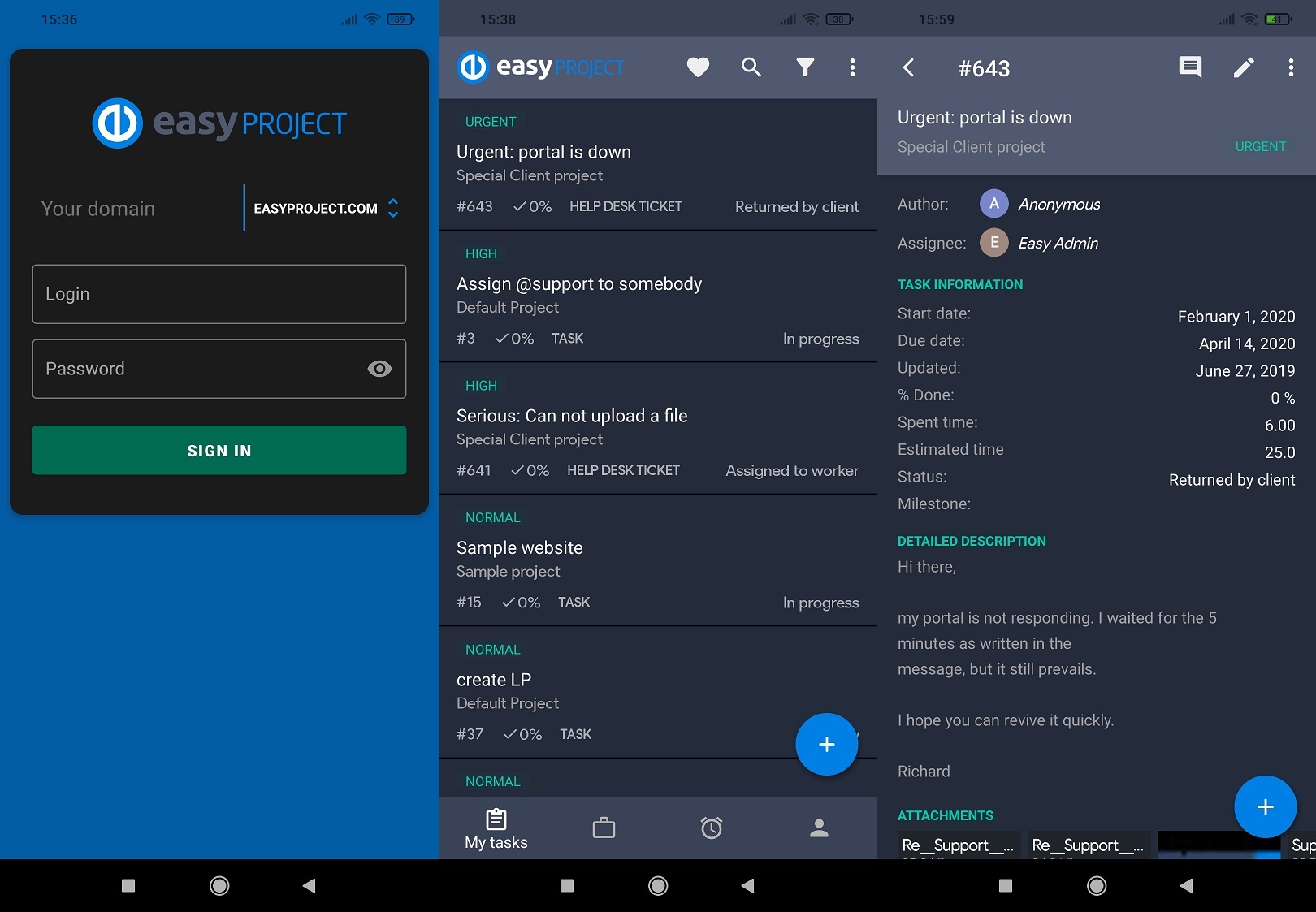The image size is (1316, 912).
Task: Open the EASYPROJECT.COM domain selector
Action: pos(316,209)
